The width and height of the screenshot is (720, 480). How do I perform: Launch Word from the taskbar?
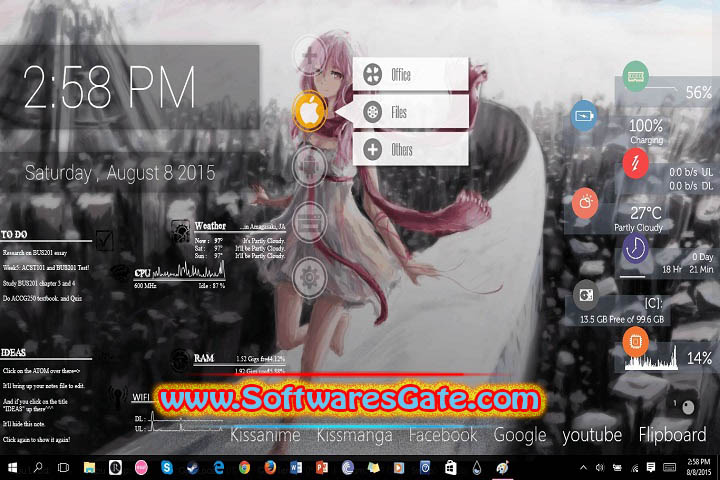click(296, 468)
